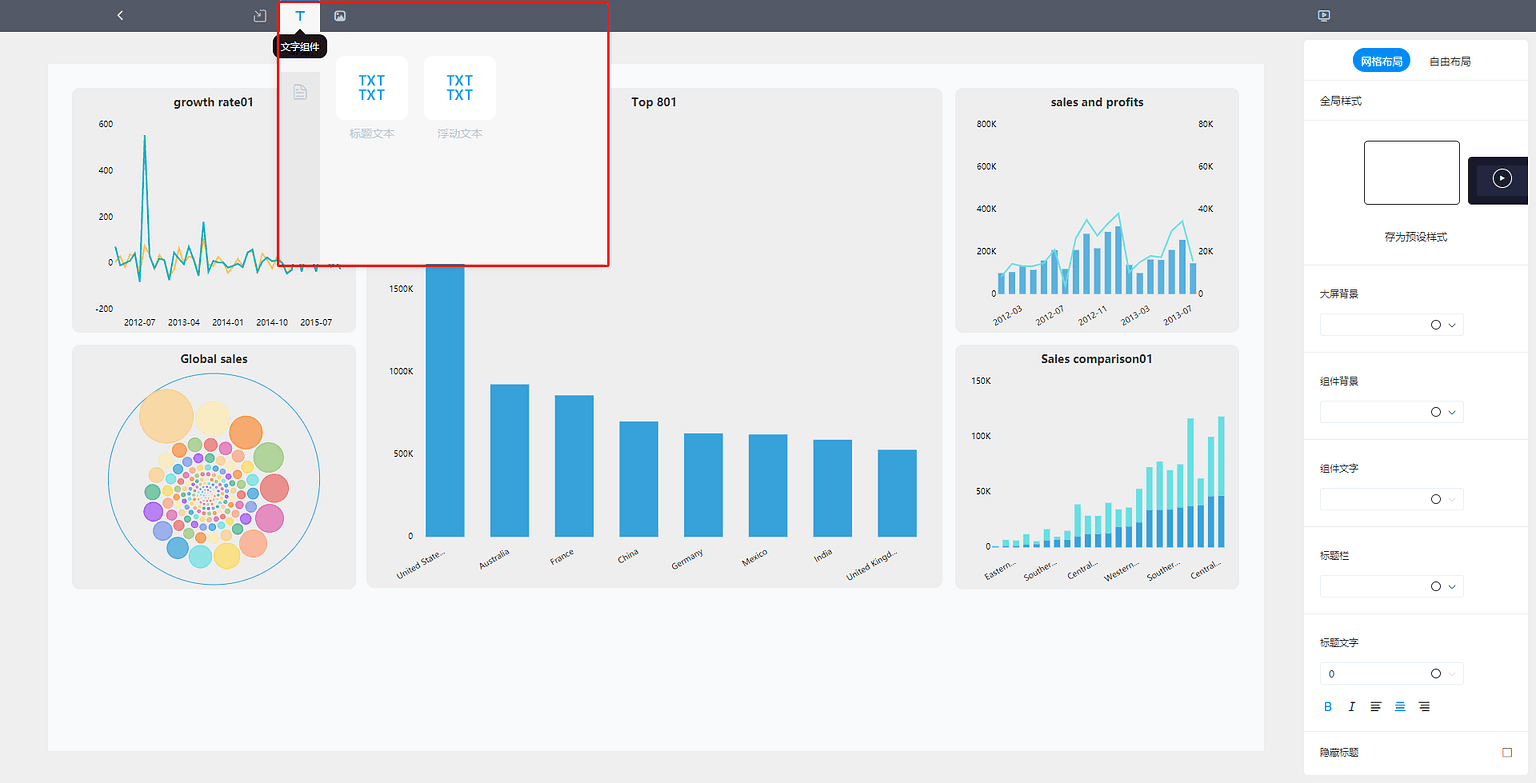
Task: Switch to 网格布局 layout tab
Action: (1381, 61)
